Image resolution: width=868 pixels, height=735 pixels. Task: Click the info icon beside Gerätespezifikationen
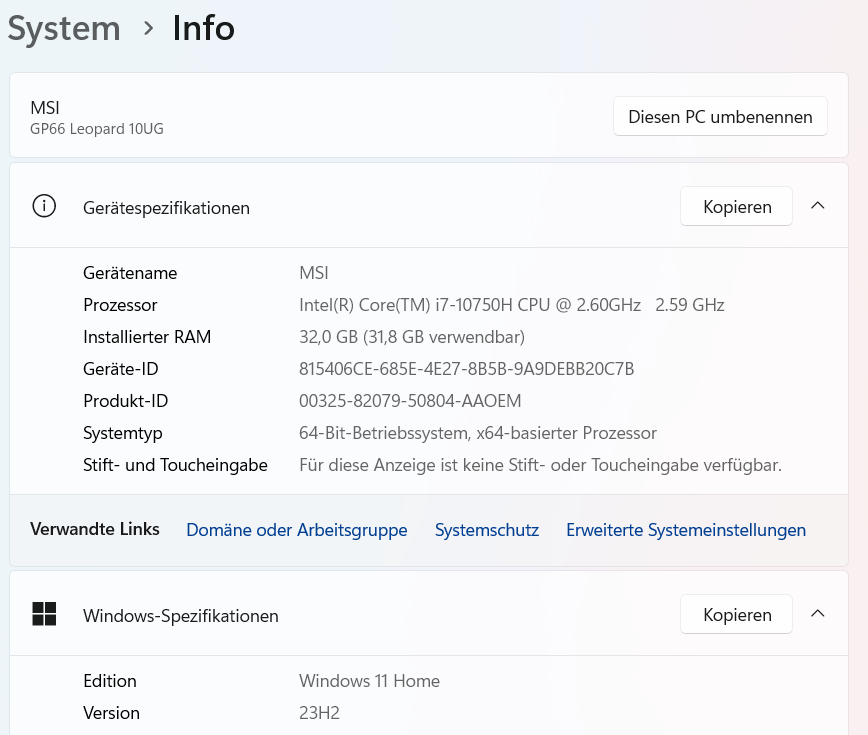pos(44,206)
